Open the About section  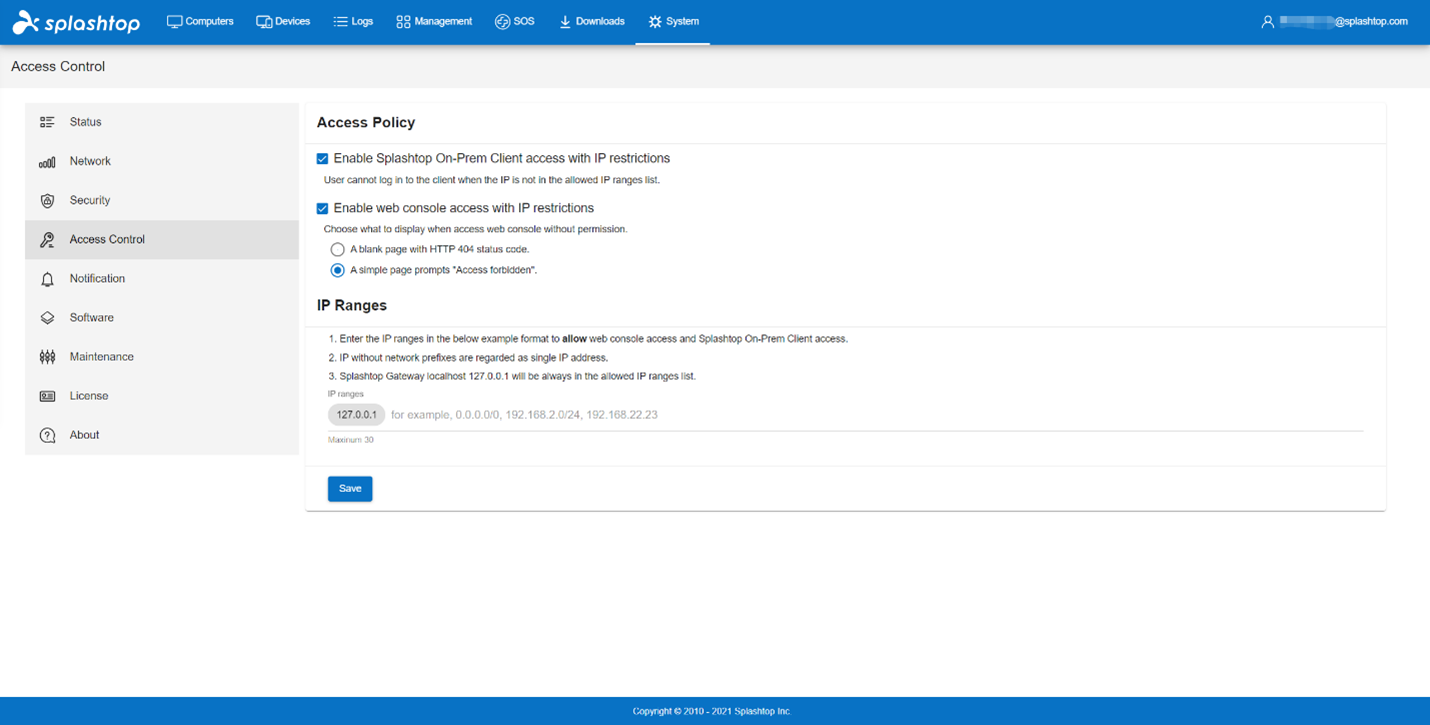click(x=162, y=435)
